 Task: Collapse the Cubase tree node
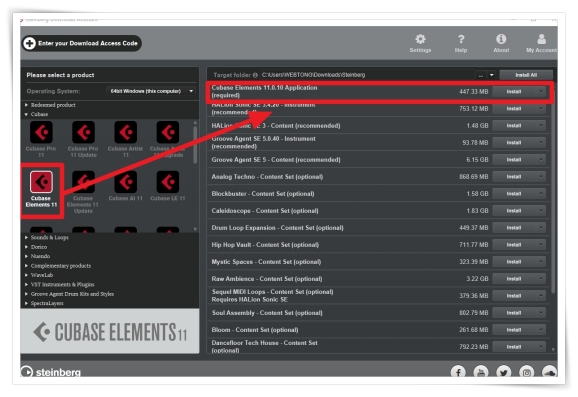pos(26,114)
